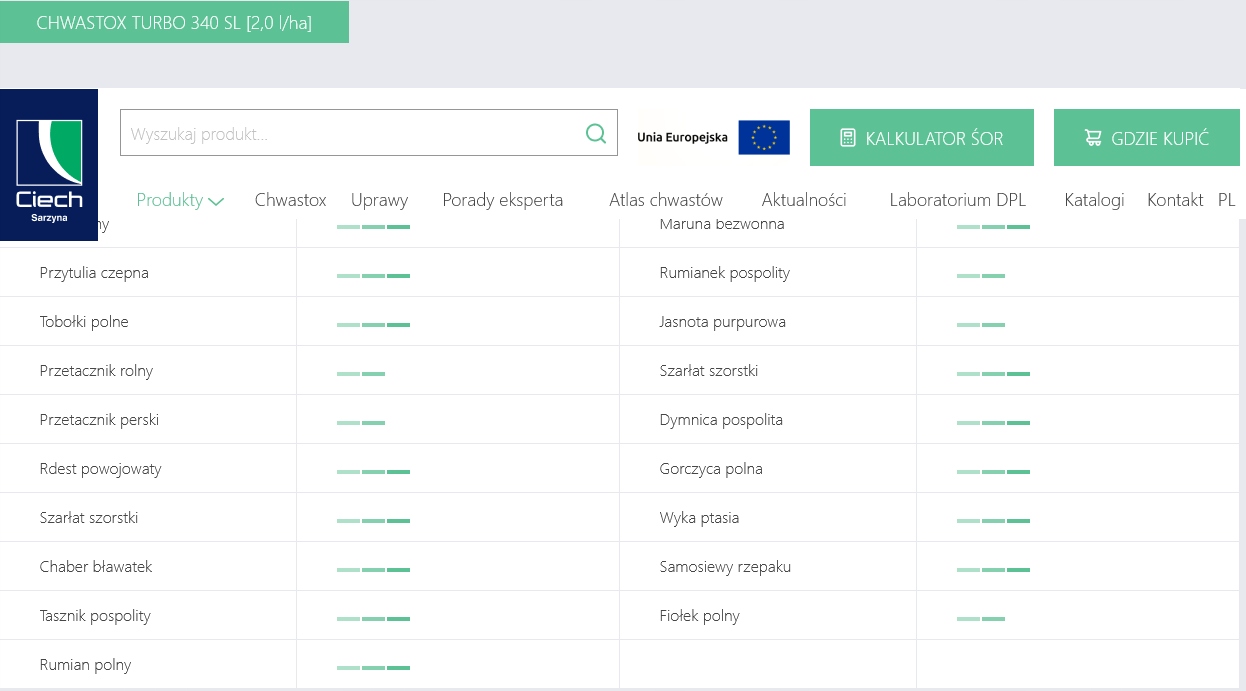
Task: Click the shopping cart icon
Action: click(1093, 138)
